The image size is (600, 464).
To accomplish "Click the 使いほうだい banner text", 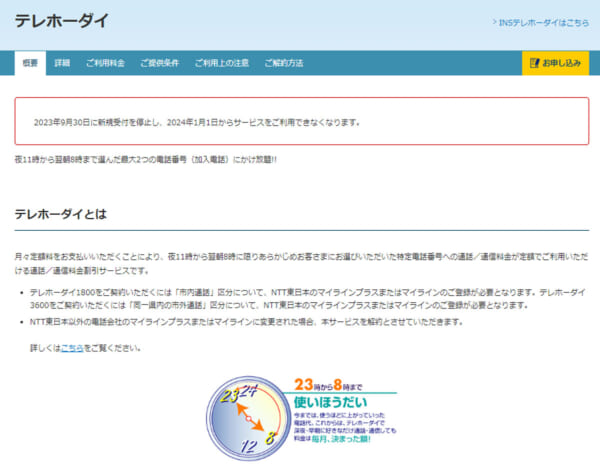I will tap(331, 402).
